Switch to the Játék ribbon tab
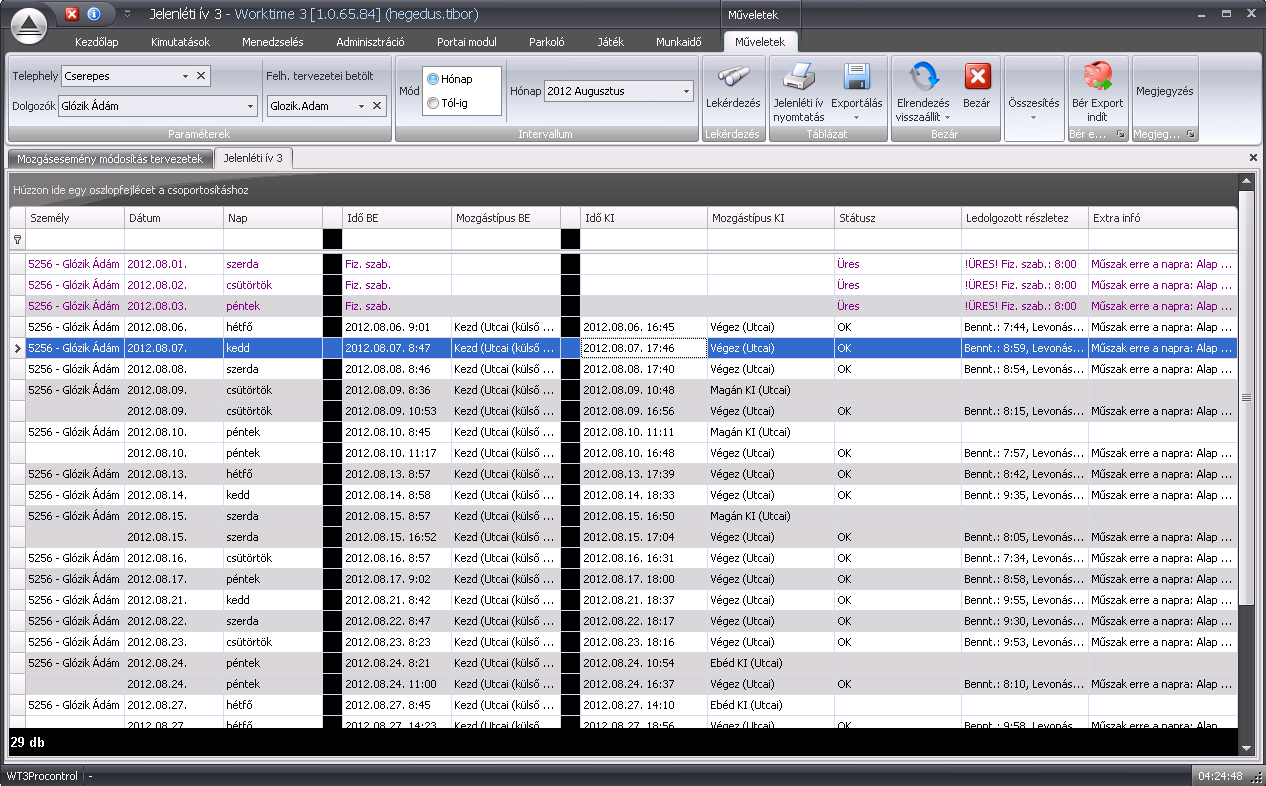 click(610, 42)
